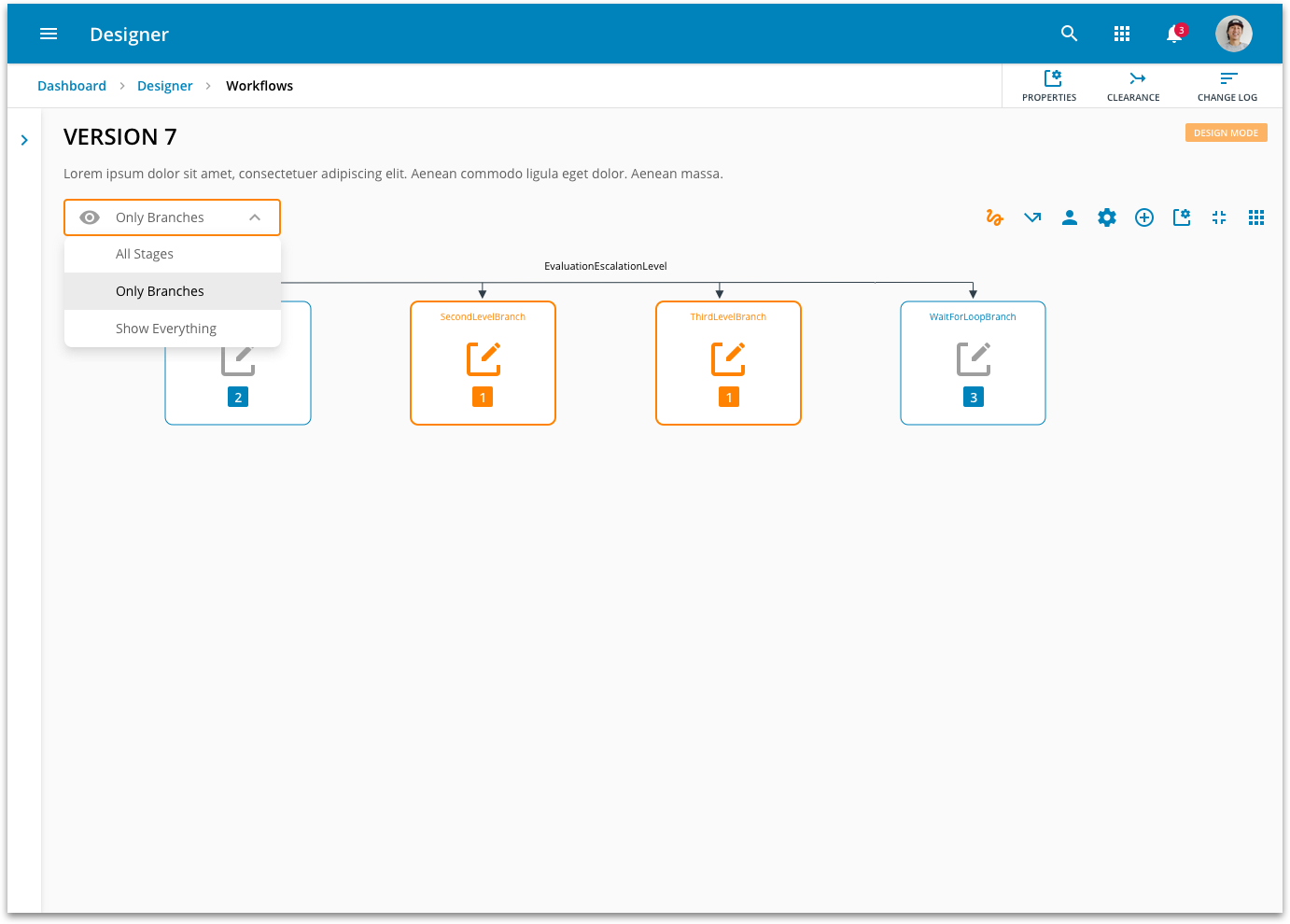Image resolution: width=1290 pixels, height=924 pixels.
Task: Open the apps grid in header
Action: point(1122,35)
